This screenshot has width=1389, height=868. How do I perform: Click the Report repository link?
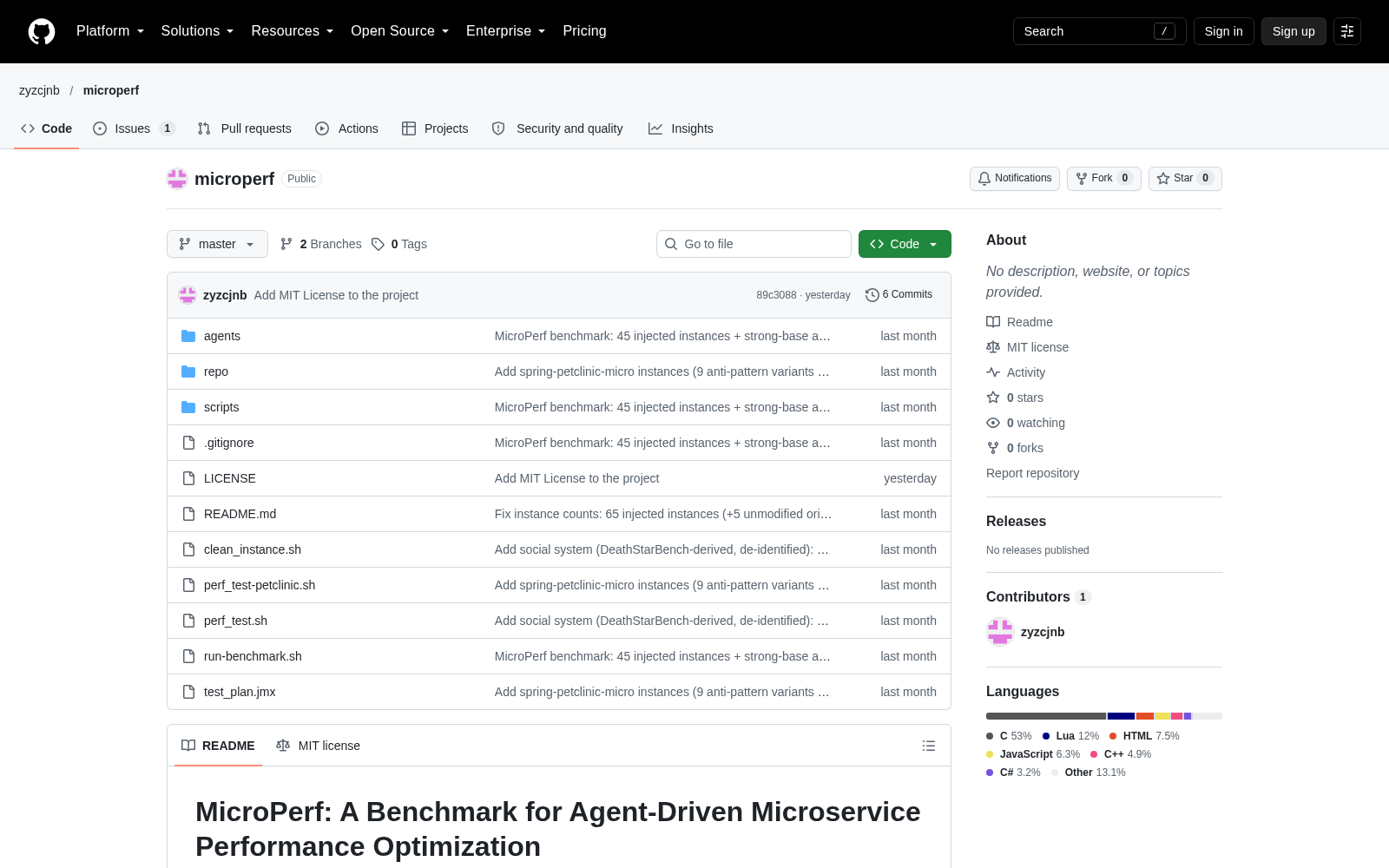point(1033,473)
